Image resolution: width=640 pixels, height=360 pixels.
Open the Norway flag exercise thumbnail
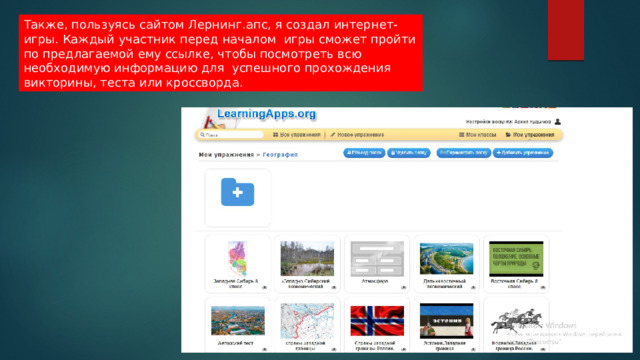click(x=377, y=321)
